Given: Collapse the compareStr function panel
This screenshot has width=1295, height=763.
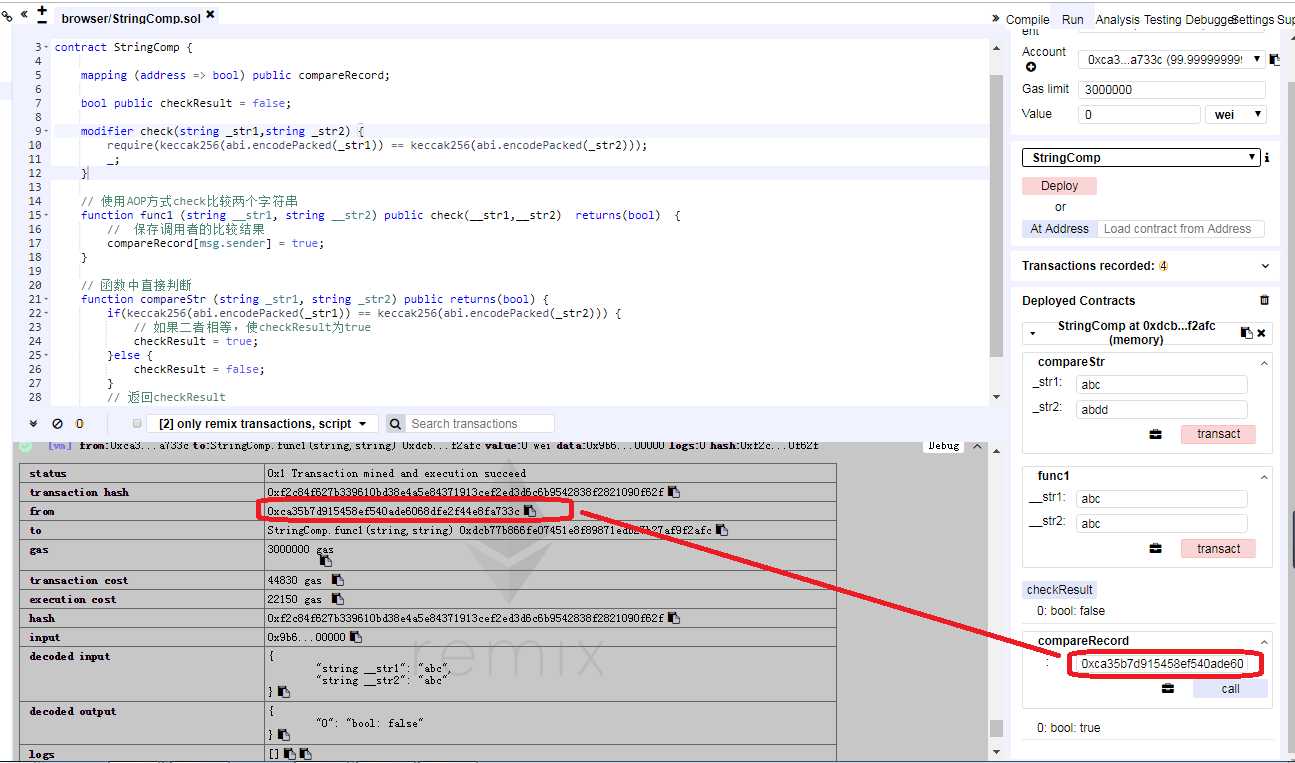Looking at the screenshot, I should [x=1264, y=363].
